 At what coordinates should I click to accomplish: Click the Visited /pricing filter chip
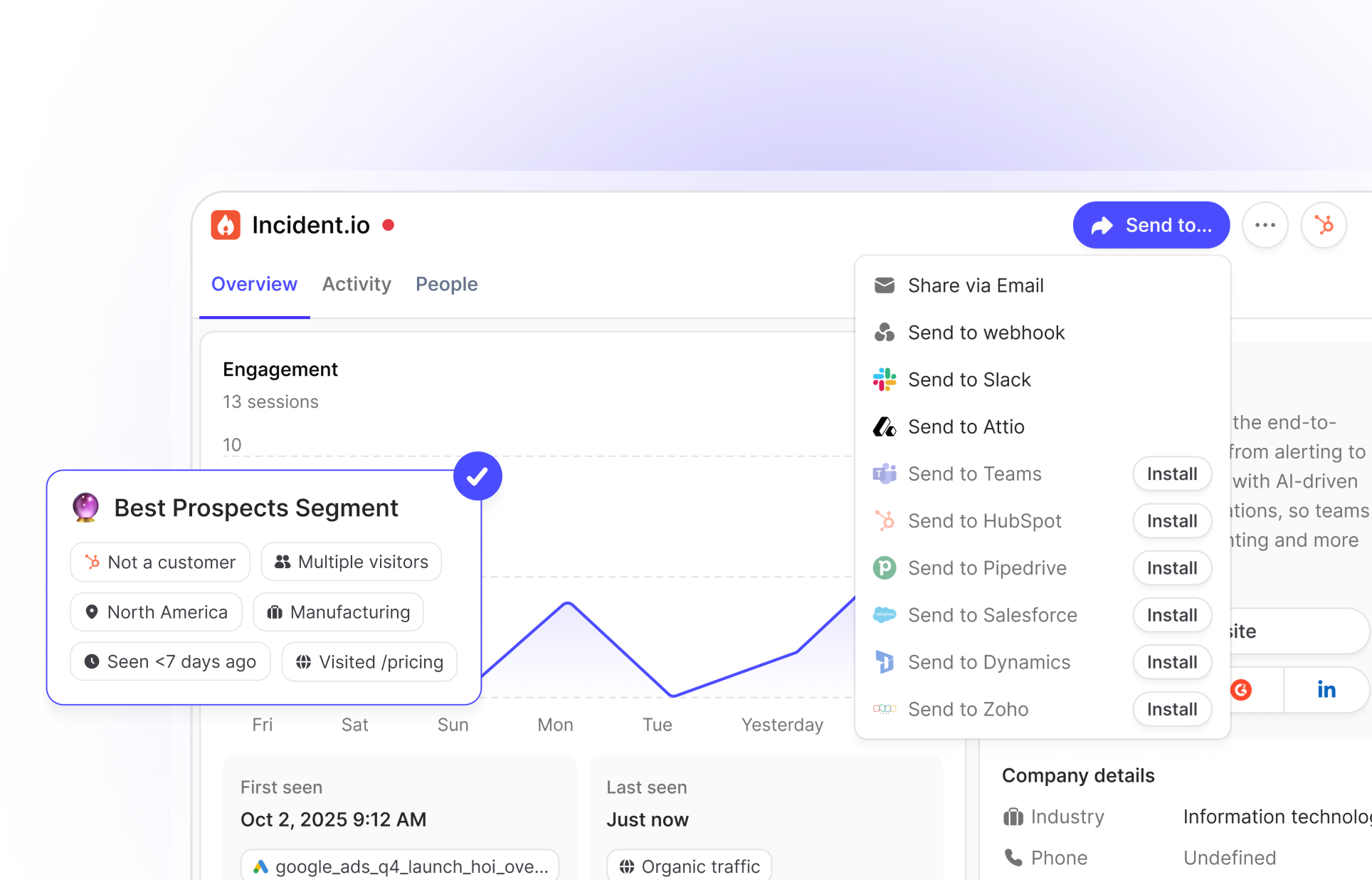click(369, 661)
